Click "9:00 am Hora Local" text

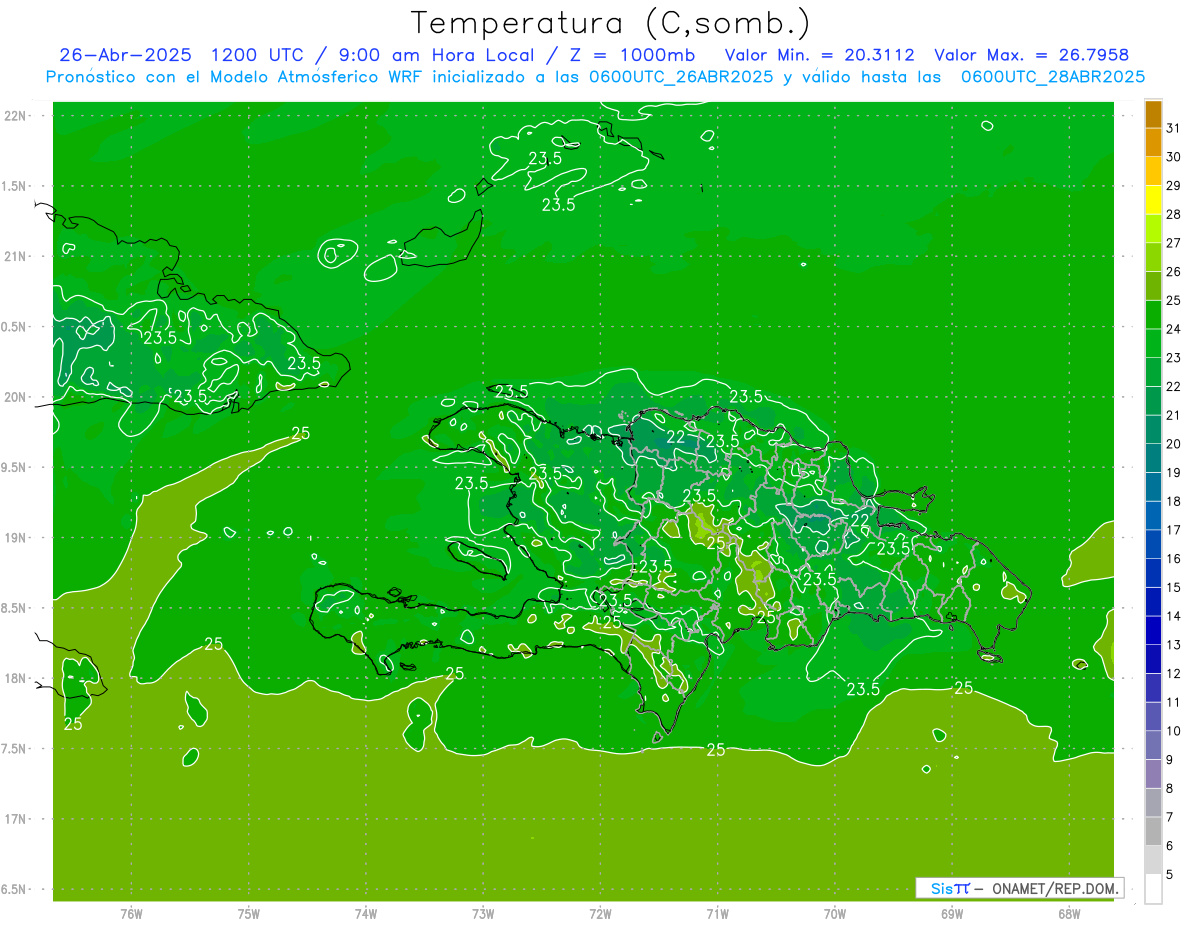coord(437,55)
